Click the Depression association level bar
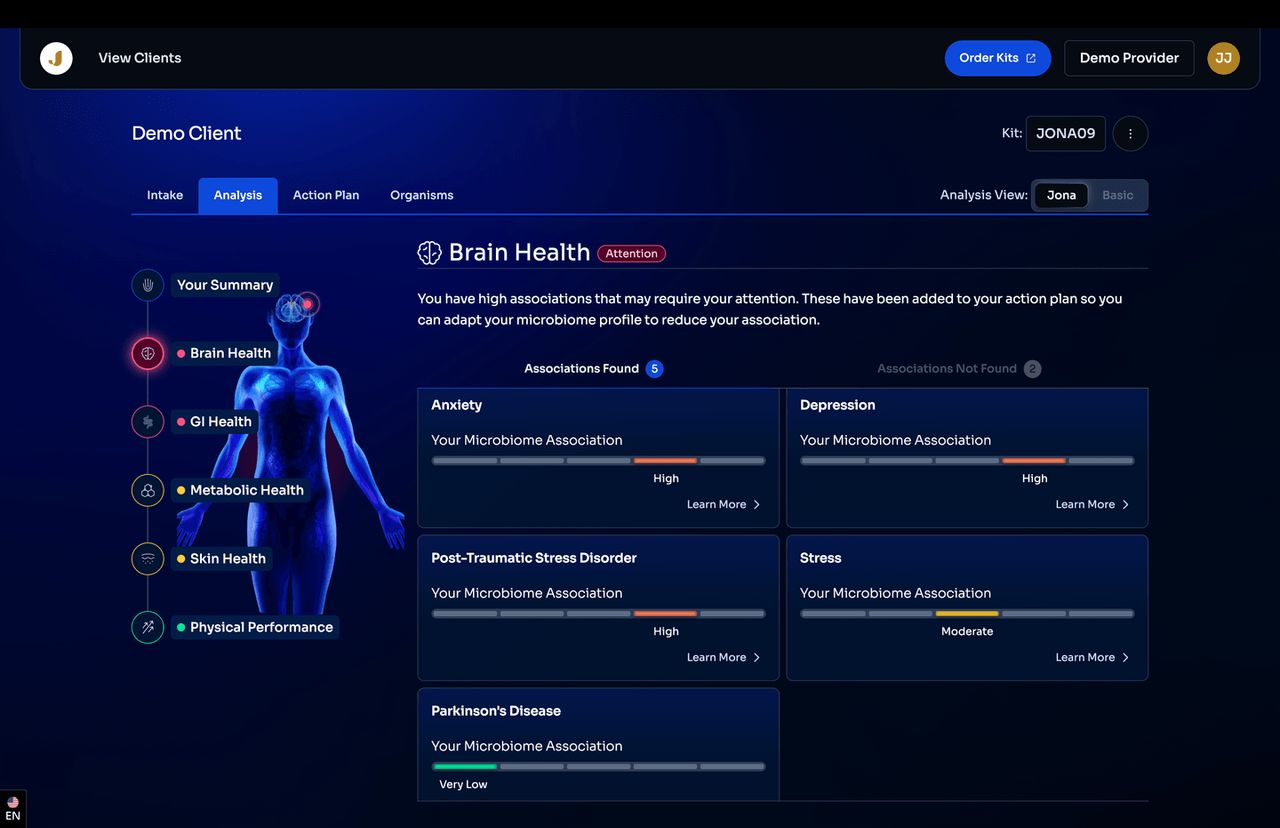1280x828 pixels. (x=966, y=461)
